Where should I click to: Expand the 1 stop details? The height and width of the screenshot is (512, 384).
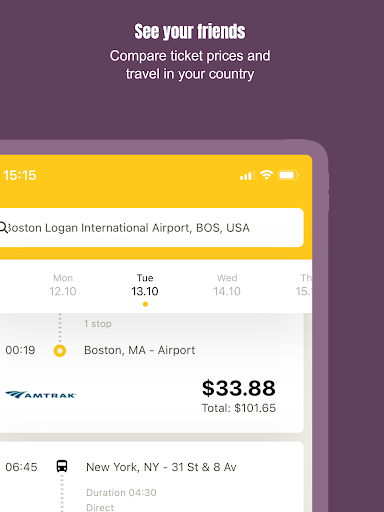(98, 324)
